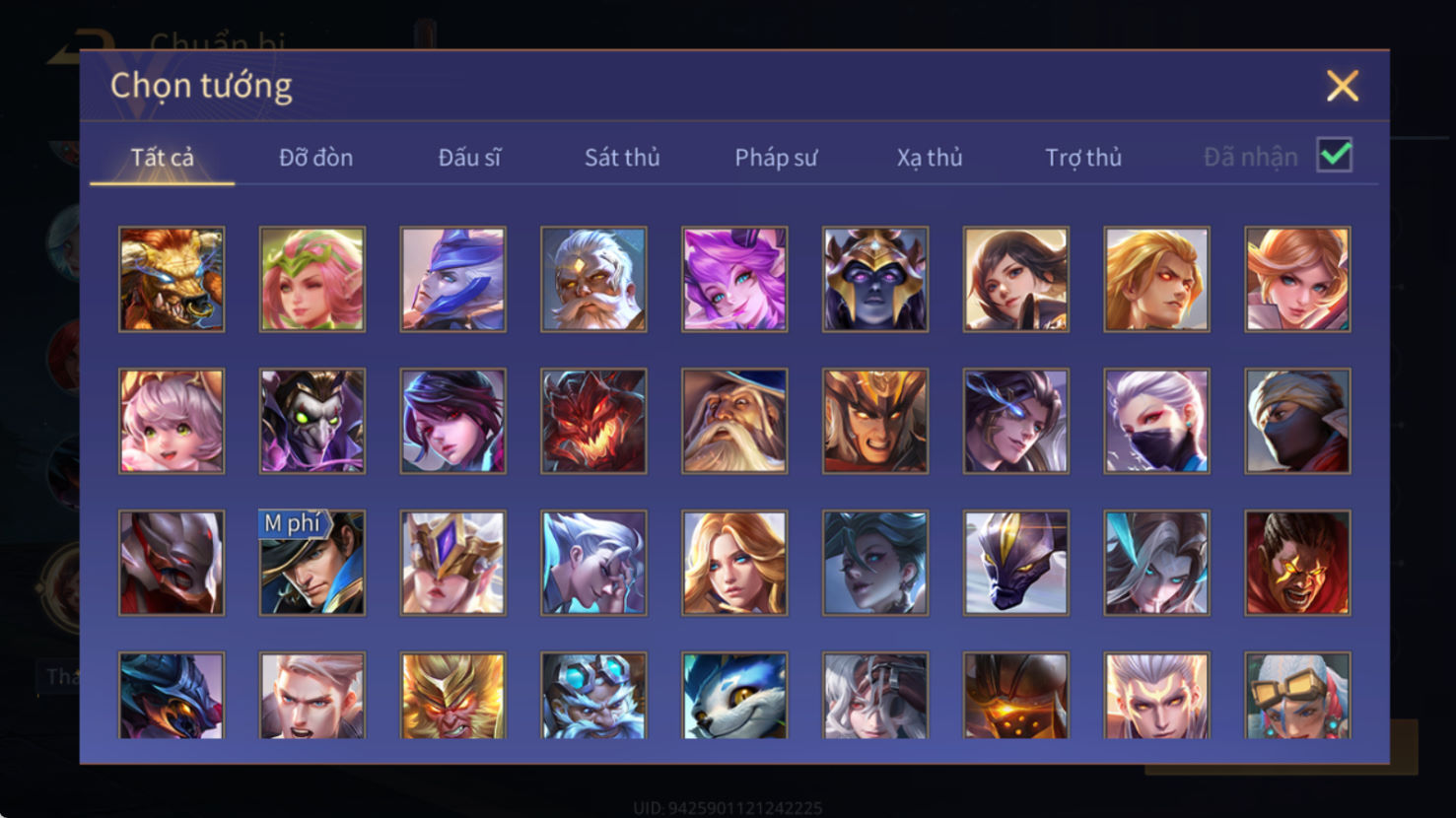Switch to the 'Xạ thủ' tab
This screenshot has height=818, width=1456.
(x=930, y=158)
